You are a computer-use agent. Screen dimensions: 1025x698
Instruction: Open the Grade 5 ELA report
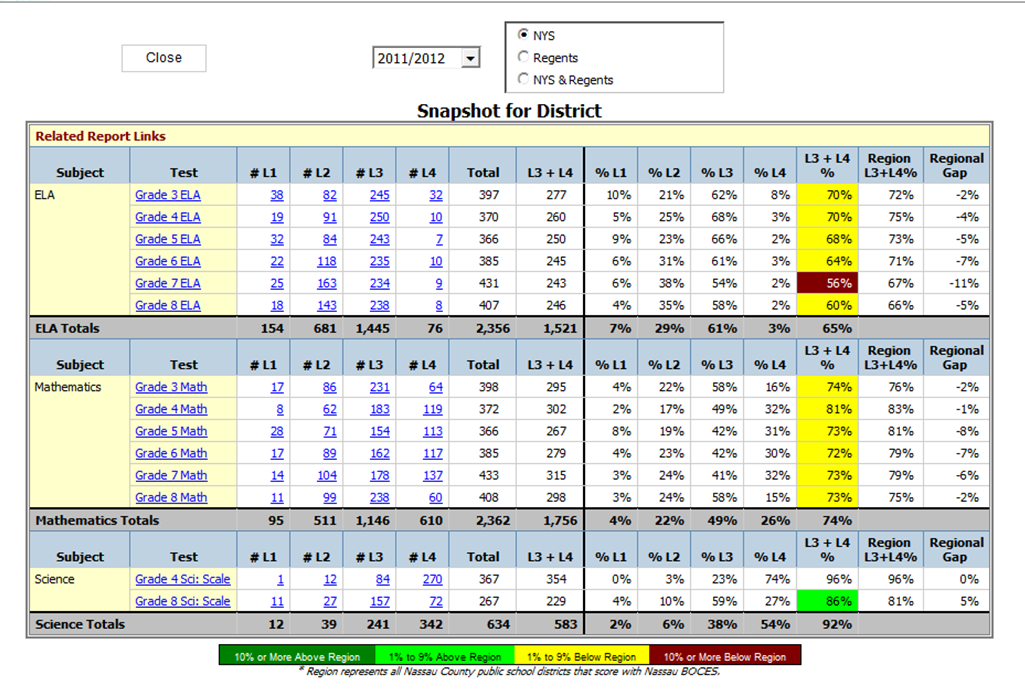click(x=168, y=239)
